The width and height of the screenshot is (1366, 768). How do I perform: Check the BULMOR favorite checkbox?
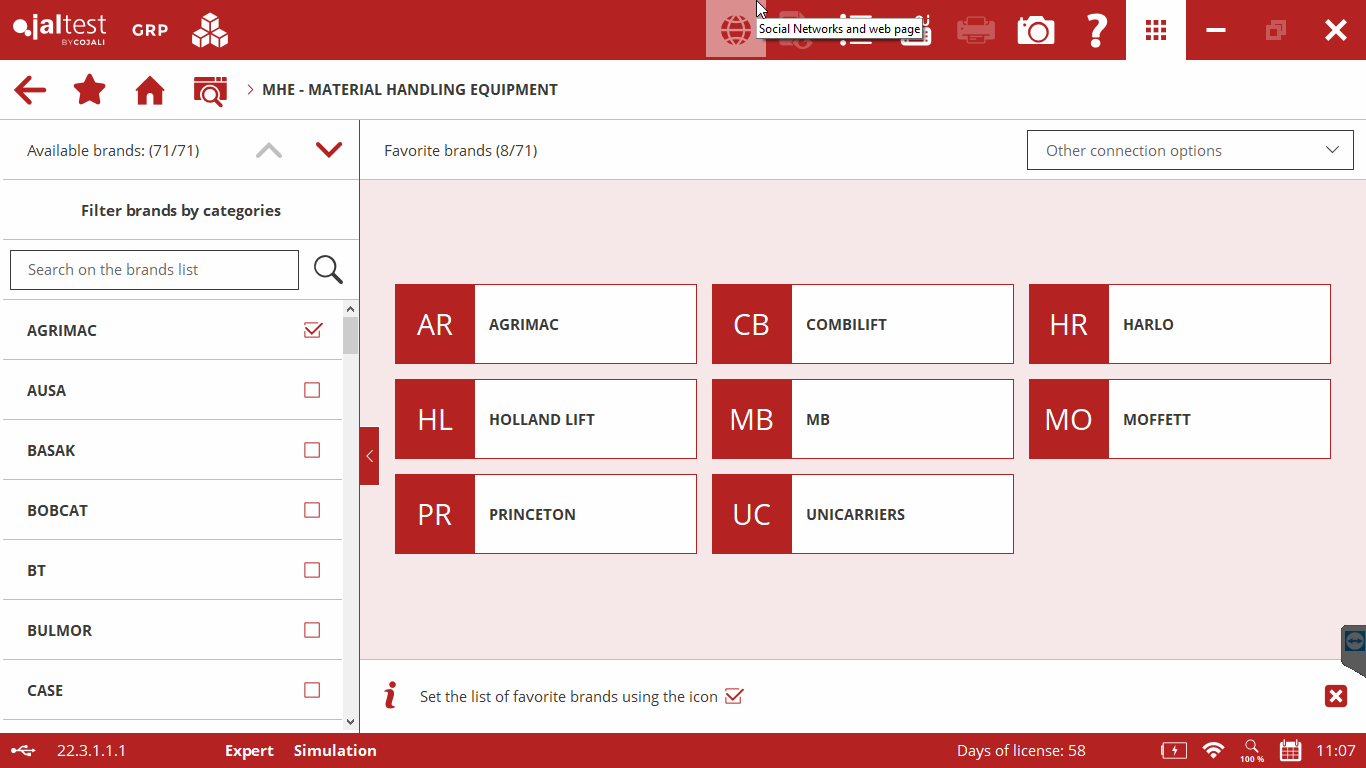[312, 630]
